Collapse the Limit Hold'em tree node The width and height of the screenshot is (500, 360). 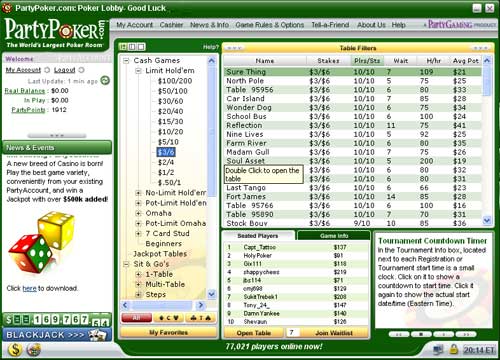[138, 71]
